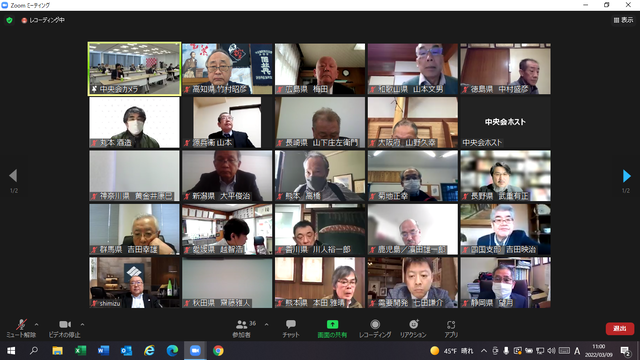Leave the meeting with 退出 button

pos(620,329)
